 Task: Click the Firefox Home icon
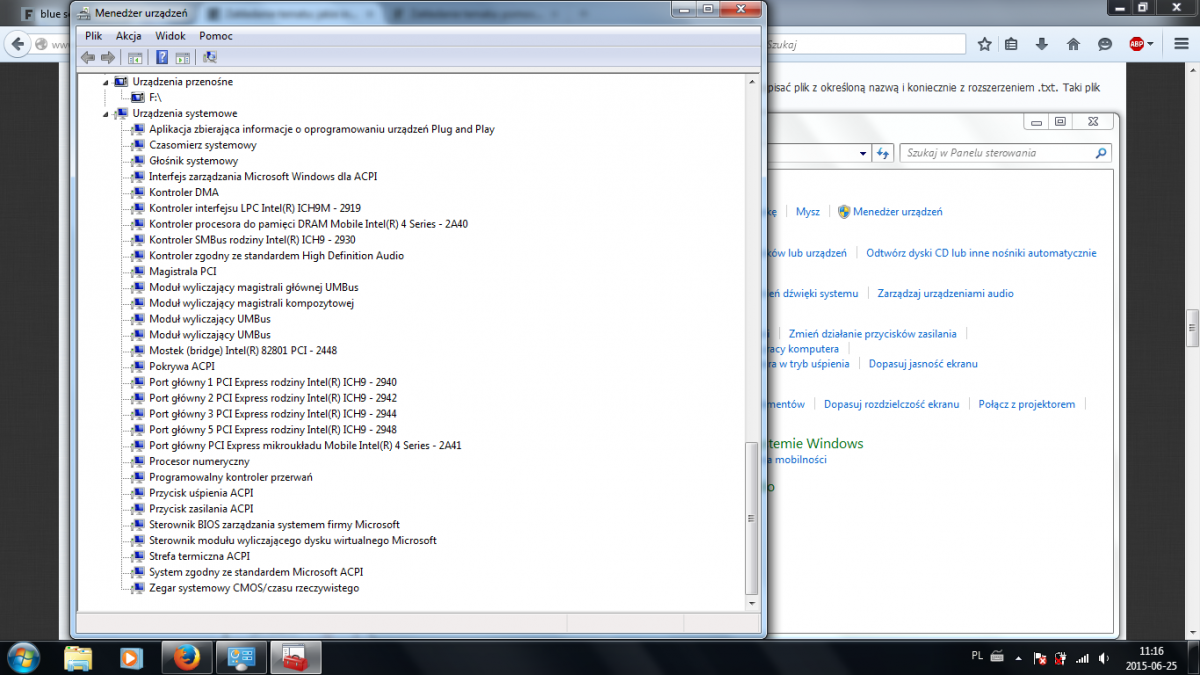(x=1073, y=44)
